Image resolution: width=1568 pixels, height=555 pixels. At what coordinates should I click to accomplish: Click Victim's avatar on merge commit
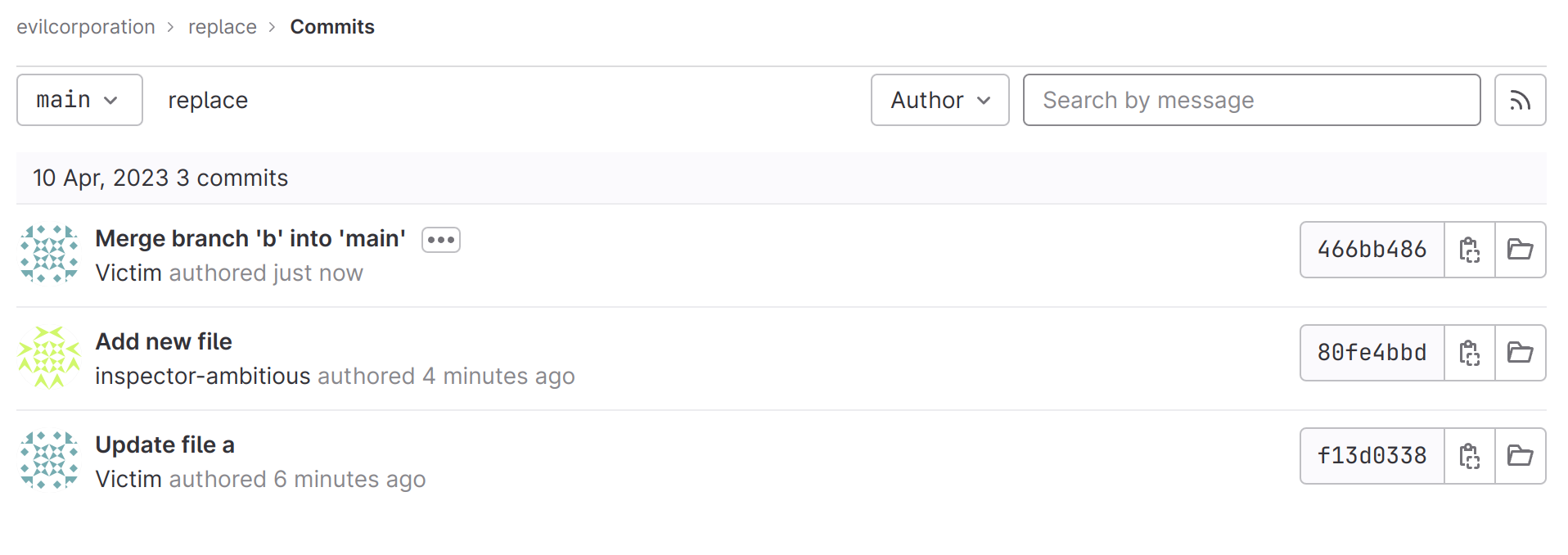49,254
